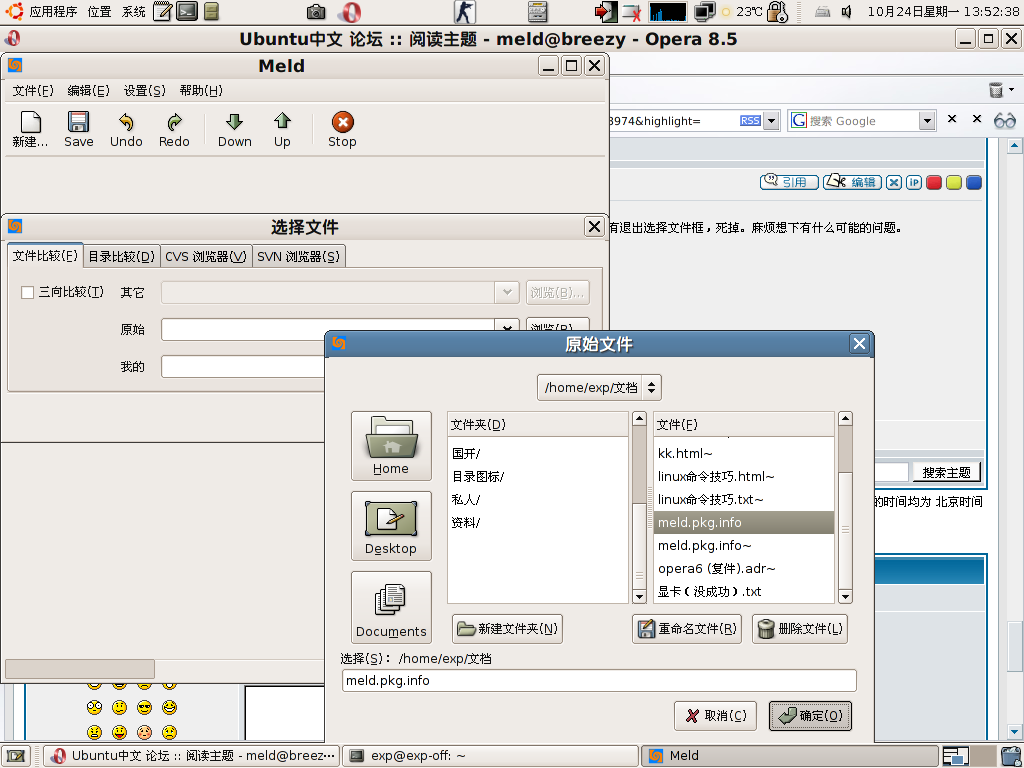Click the New (新建...) icon in Meld toolbar
The image size is (1024, 768).
(x=31, y=122)
